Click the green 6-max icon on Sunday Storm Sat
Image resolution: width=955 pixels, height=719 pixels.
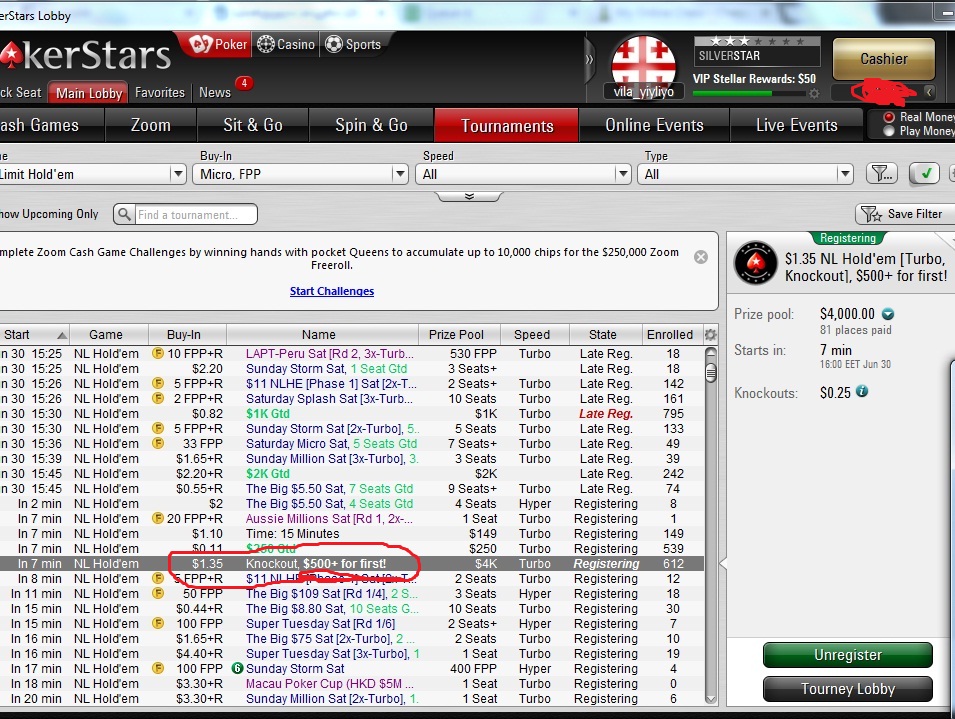238,668
